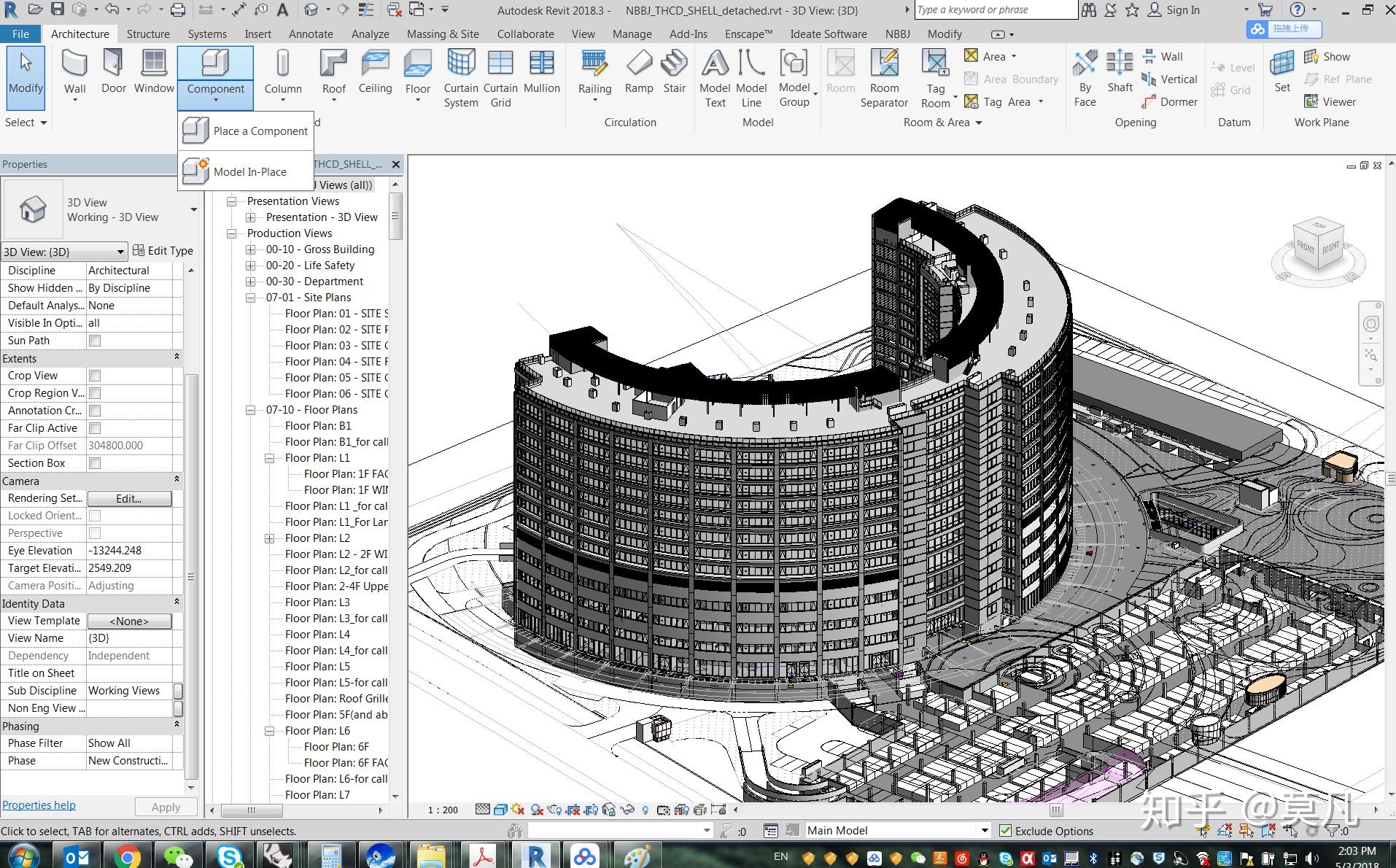Image resolution: width=1396 pixels, height=868 pixels.
Task: Click the Project Browser vertical scrollbar thumb
Action: coord(395,217)
